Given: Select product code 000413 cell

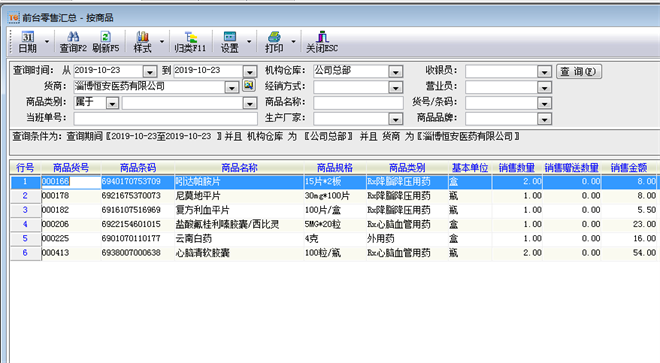Looking at the screenshot, I should click(71, 253).
